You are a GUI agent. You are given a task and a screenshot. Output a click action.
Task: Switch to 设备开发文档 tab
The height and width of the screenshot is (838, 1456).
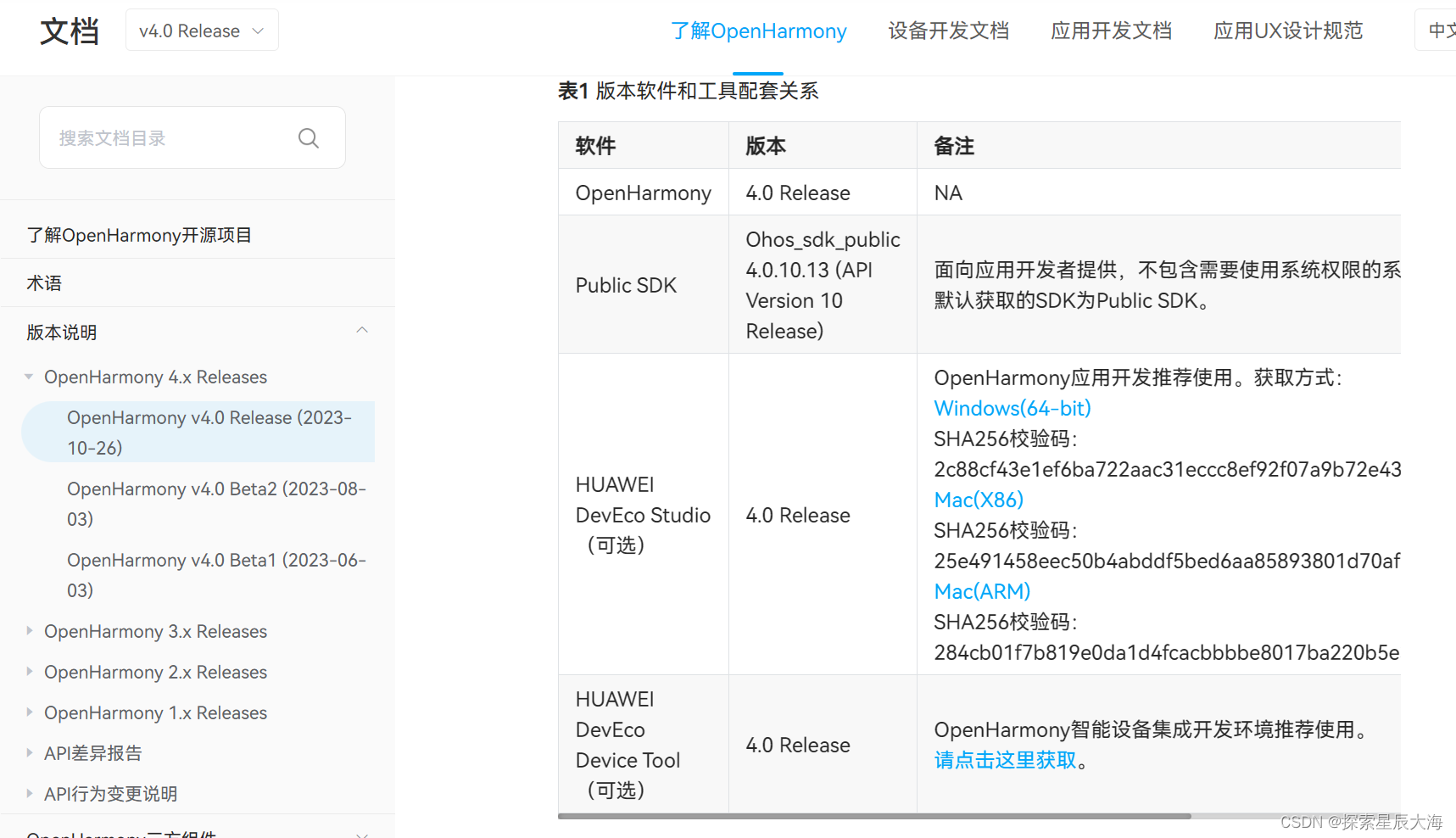(x=949, y=31)
